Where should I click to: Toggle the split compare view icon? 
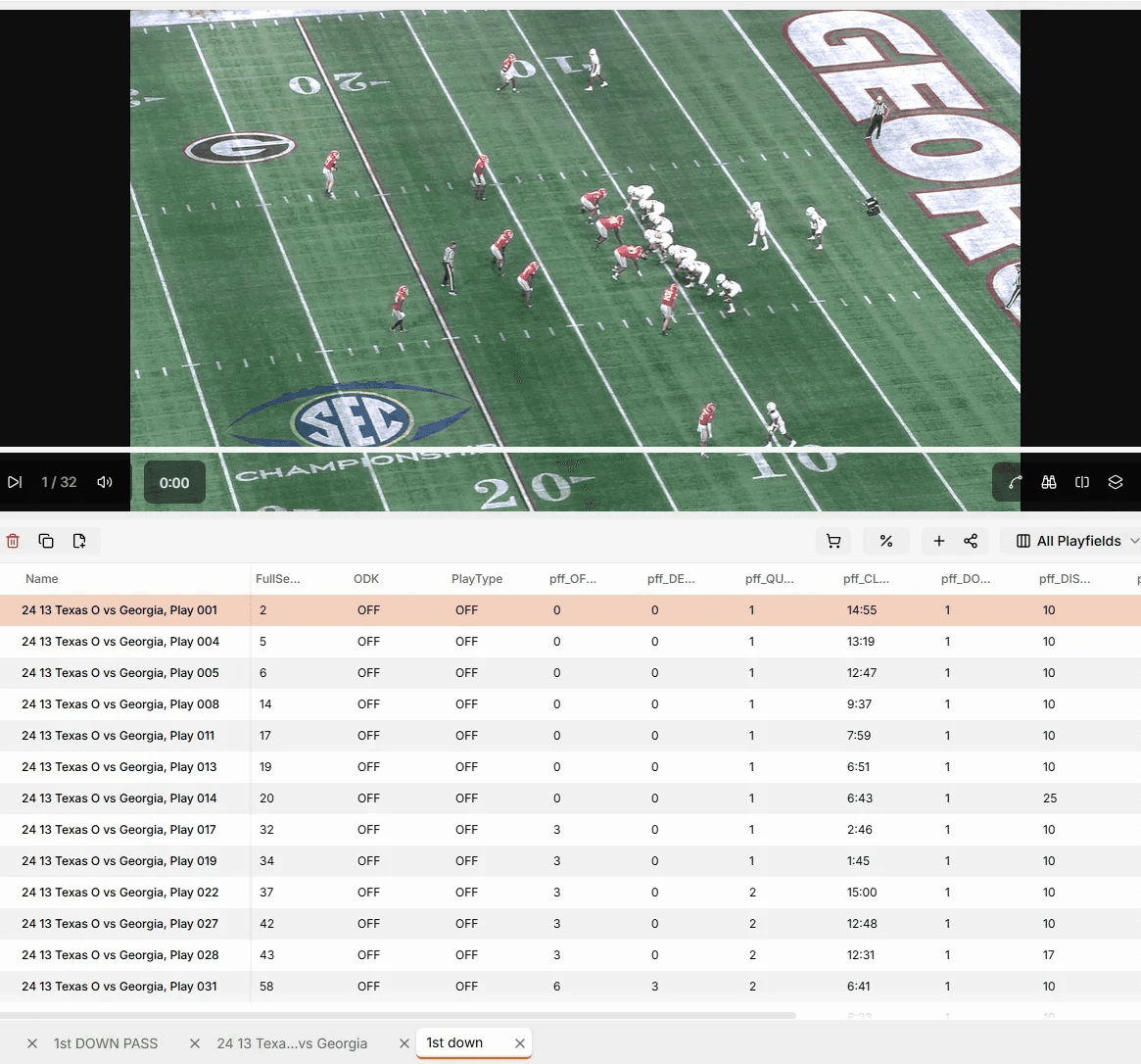[1082, 482]
